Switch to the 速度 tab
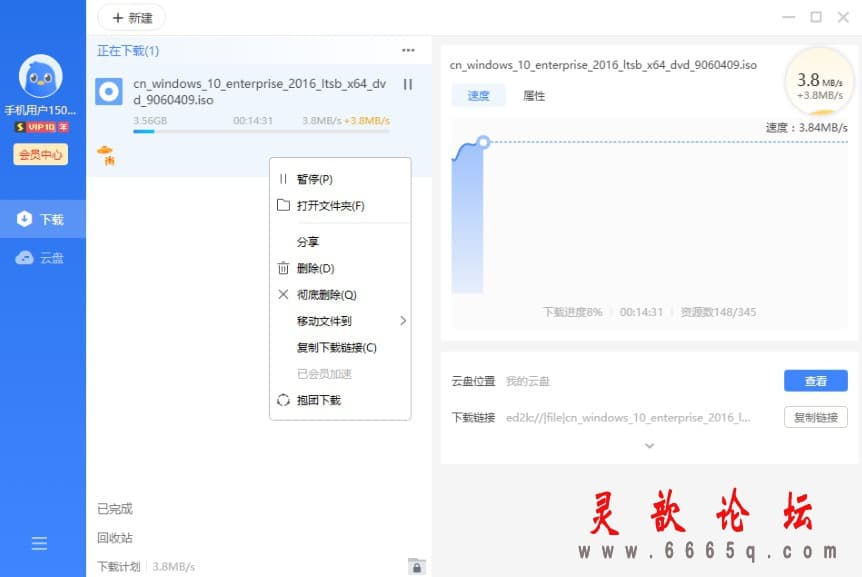The width and height of the screenshot is (862, 577). tap(478, 96)
